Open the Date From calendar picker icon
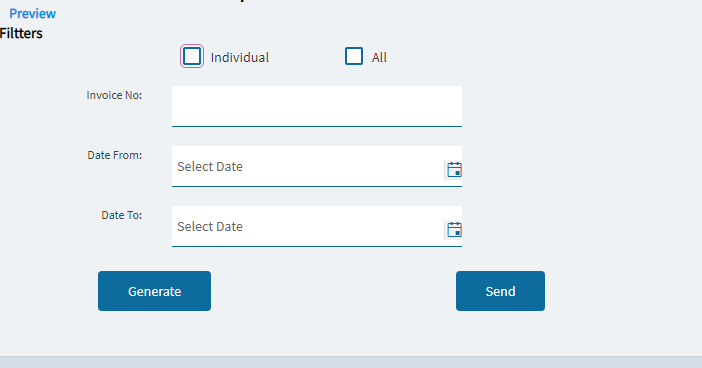The height and width of the screenshot is (368, 702). tap(454, 170)
